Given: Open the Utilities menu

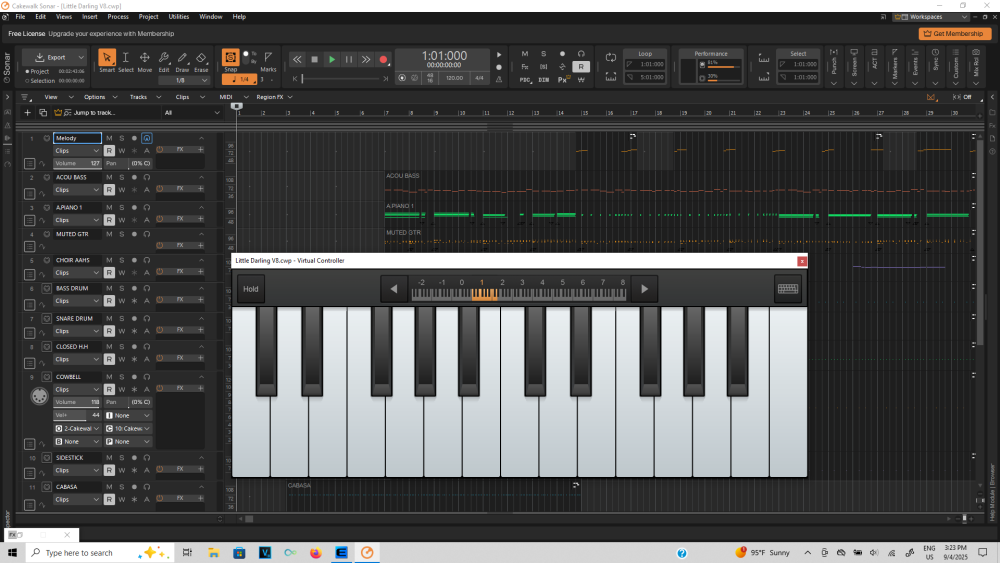Looking at the screenshot, I should [179, 17].
